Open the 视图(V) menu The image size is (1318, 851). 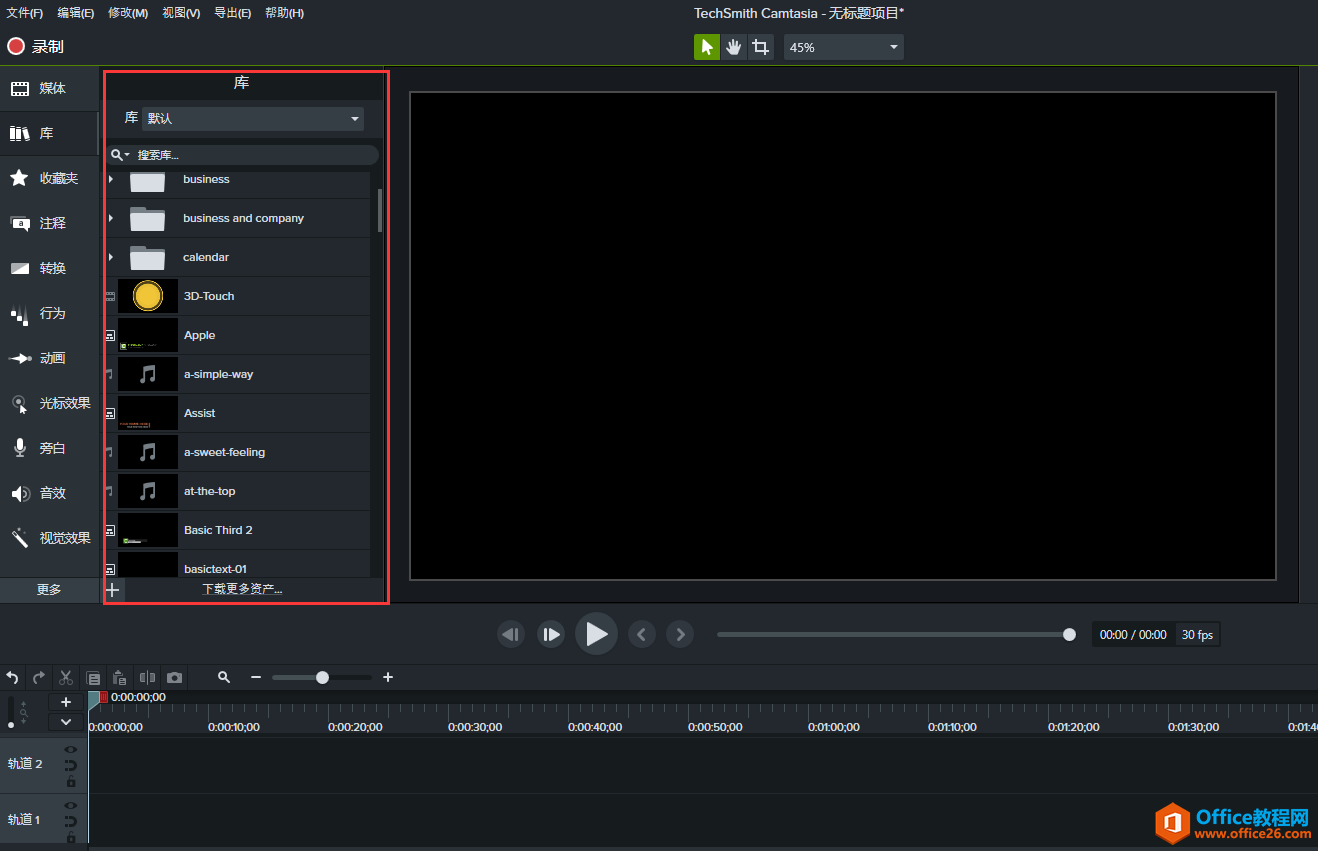[x=181, y=13]
